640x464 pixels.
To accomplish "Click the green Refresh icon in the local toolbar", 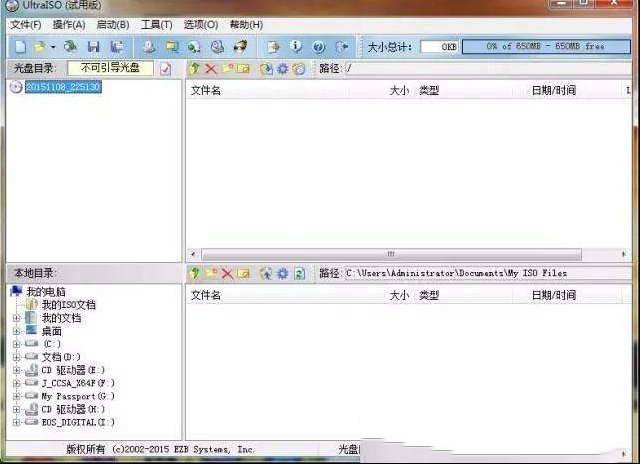I will 299,273.
